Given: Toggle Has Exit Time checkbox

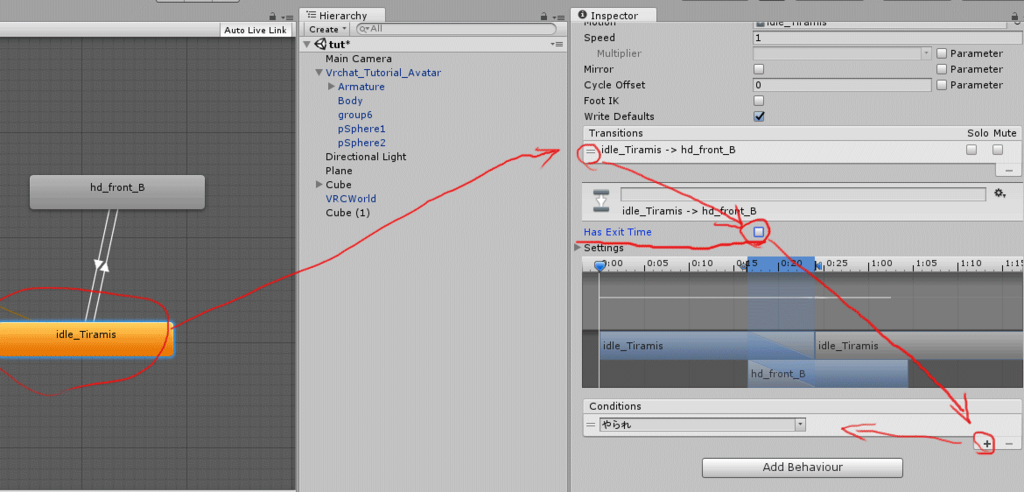Looking at the screenshot, I should coord(758,231).
